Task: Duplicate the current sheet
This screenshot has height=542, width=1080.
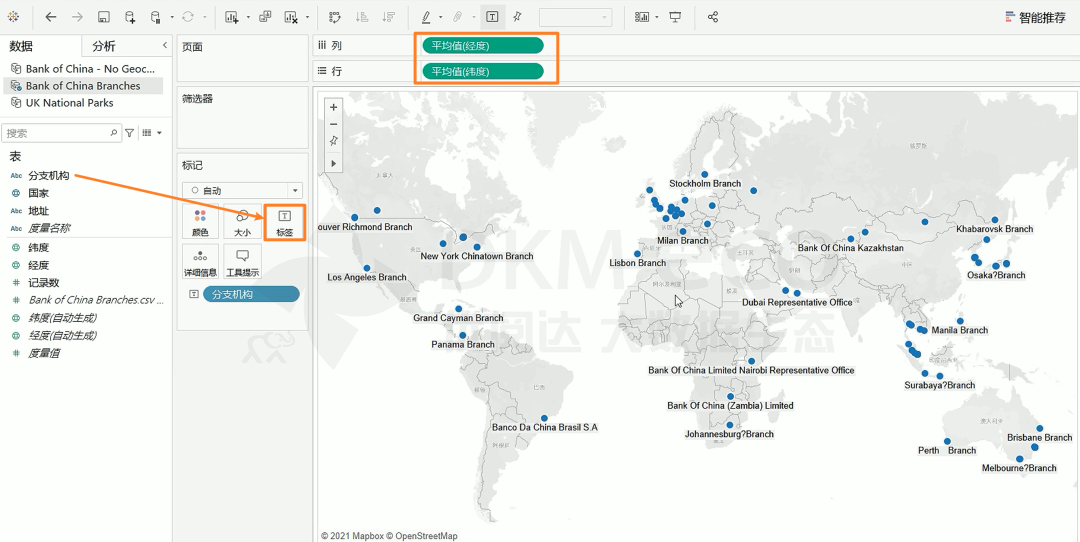Action: coord(264,17)
